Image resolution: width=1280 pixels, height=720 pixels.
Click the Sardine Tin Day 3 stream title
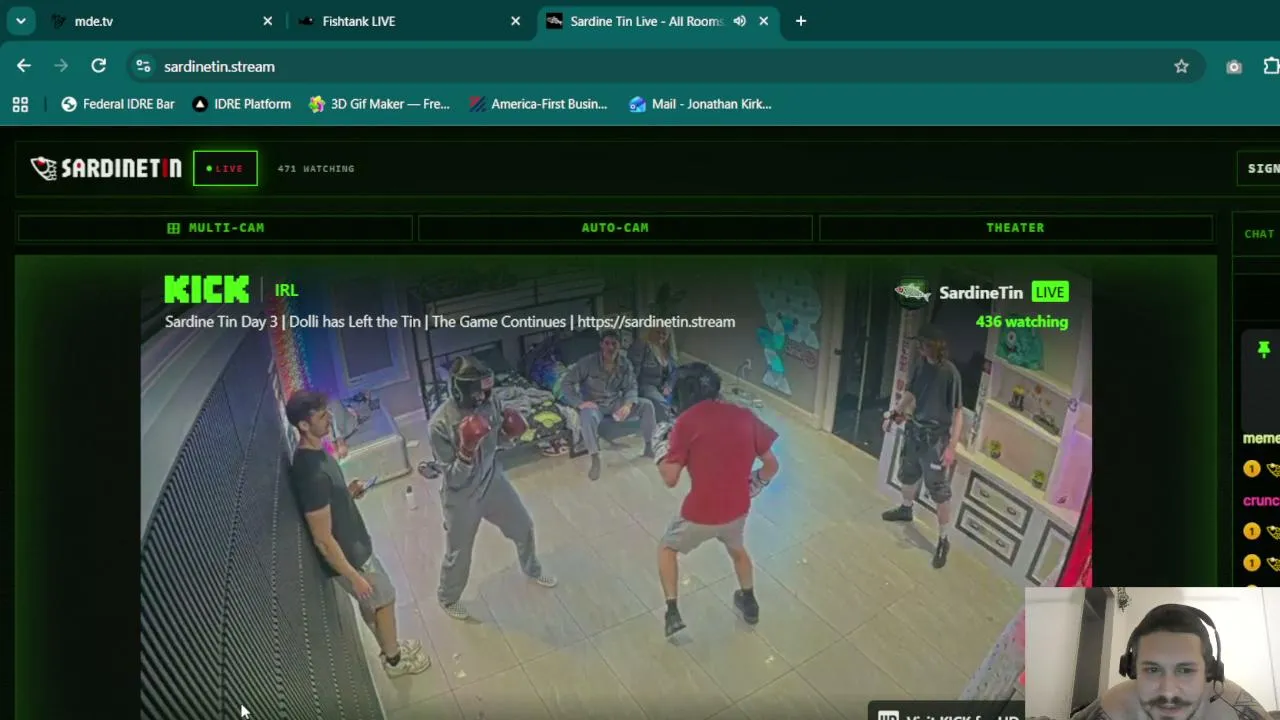(x=450, y=322)
